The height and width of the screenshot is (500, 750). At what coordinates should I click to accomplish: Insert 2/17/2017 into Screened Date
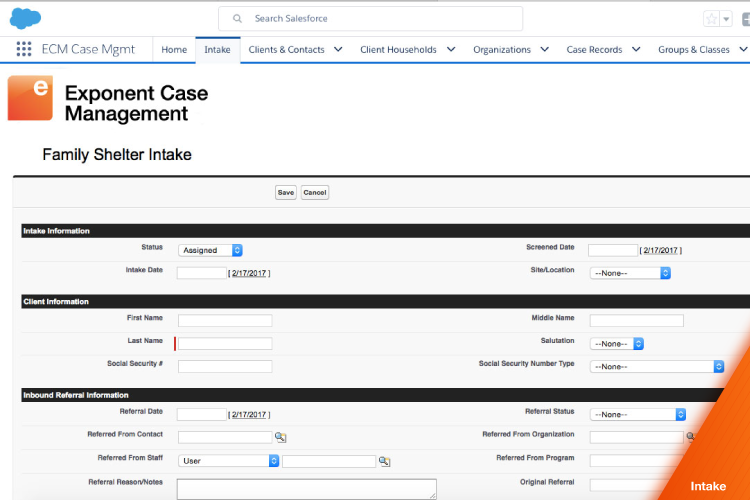(x=661, y=250)
